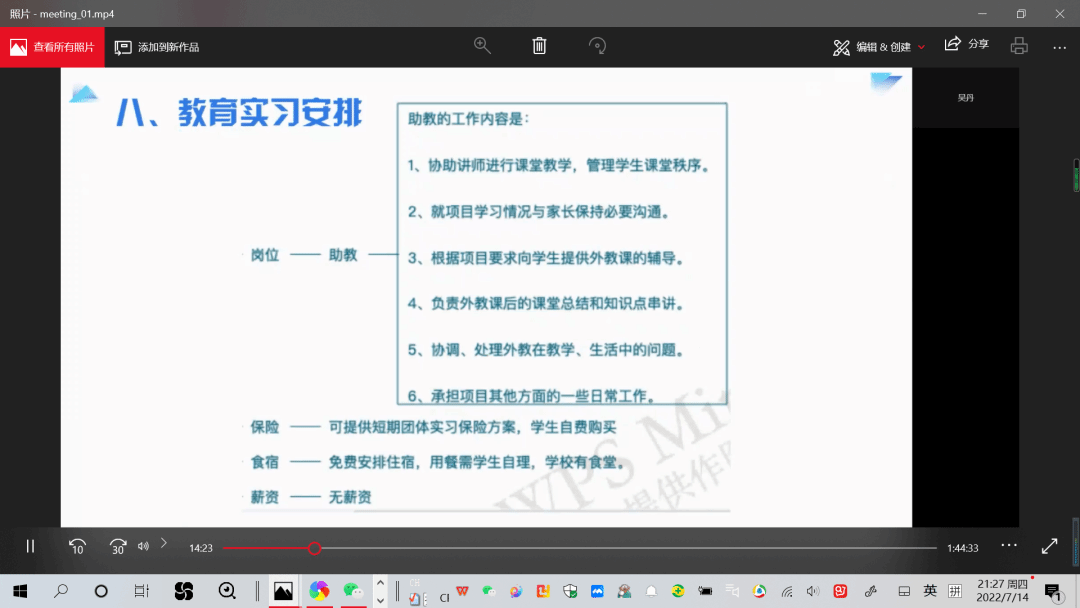Open Windows Start menu
Image resolution: width=1080 pixels, height=608 pixels.
[x=19, y=591]
